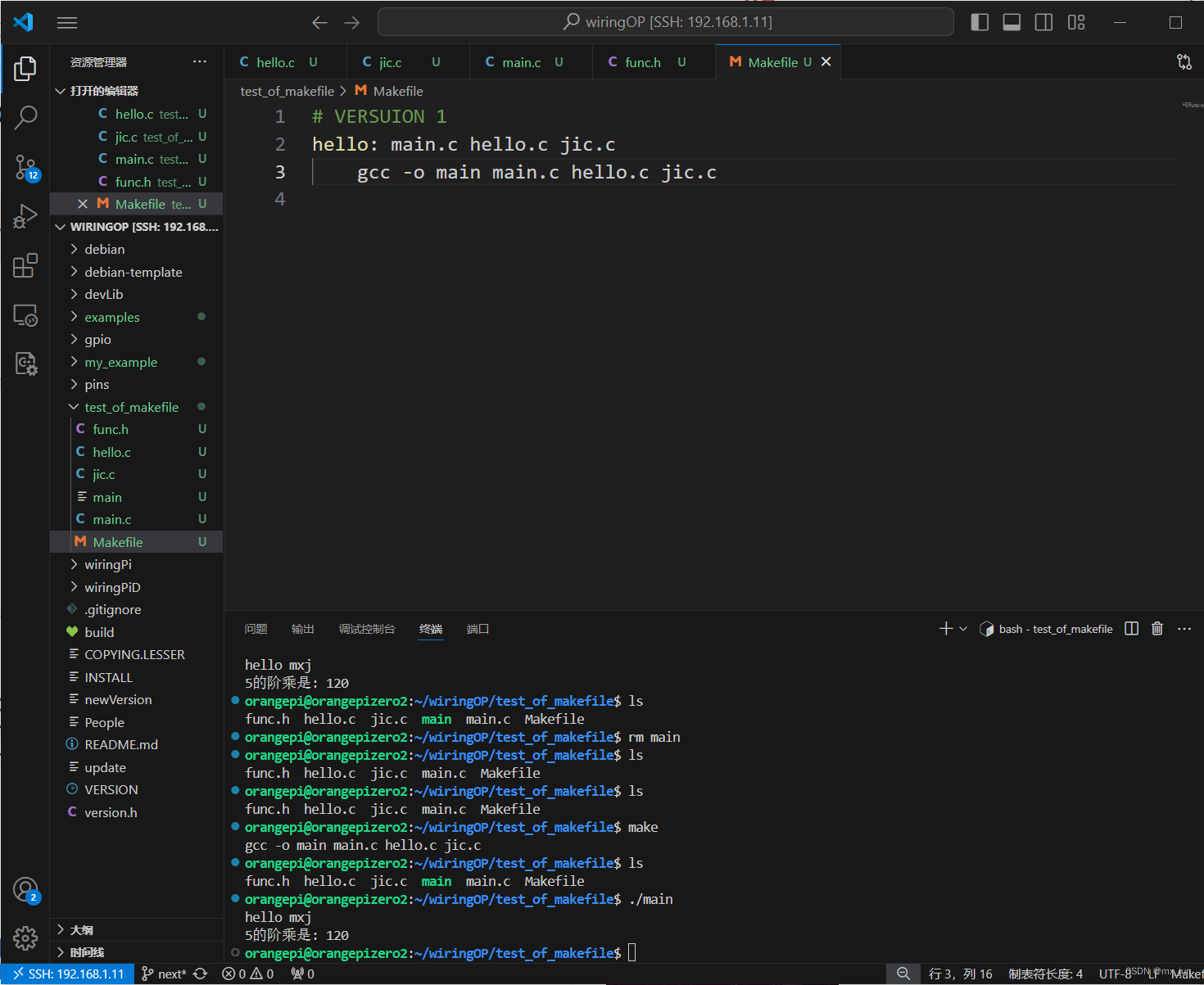The image size is (1204, 985).
Task: Click the tab size indicator in status bar
Action: click(1045, 974)
